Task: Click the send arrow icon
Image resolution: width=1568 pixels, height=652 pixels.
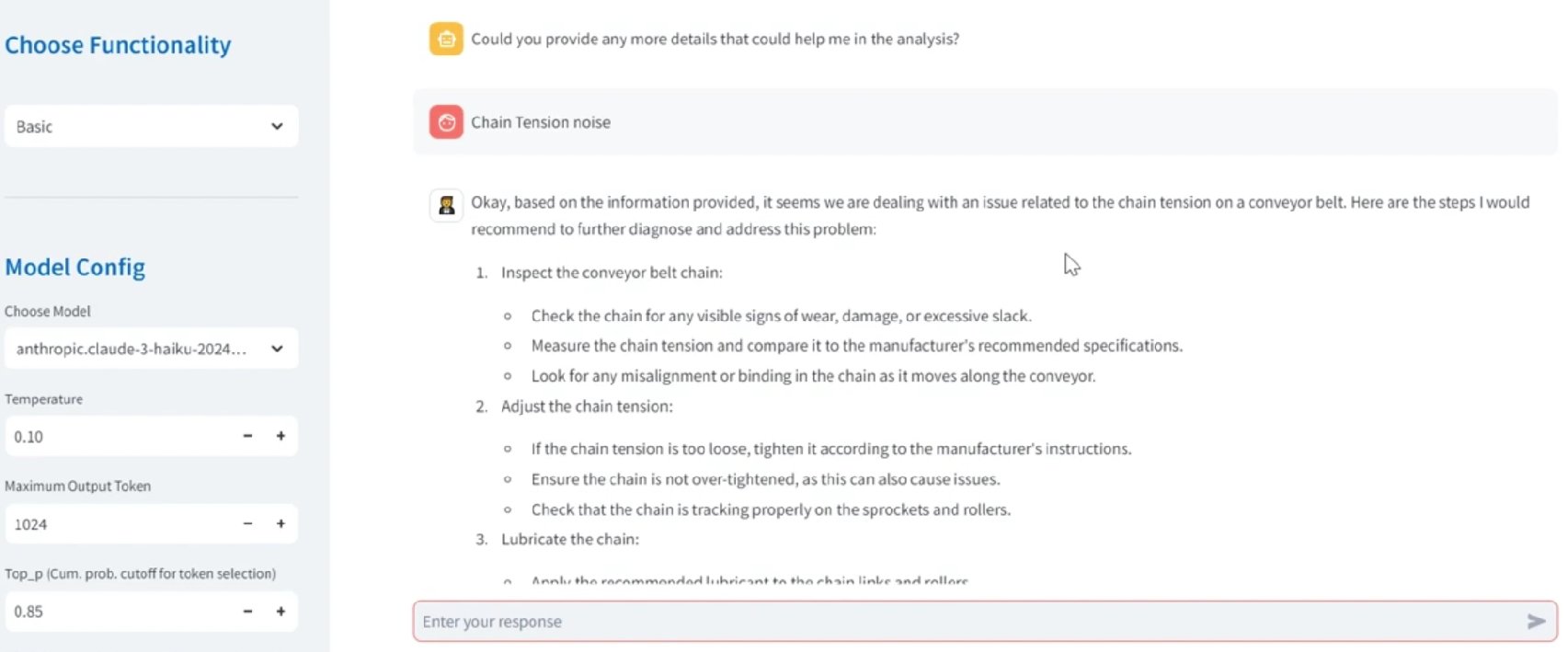Action: click(1536, 622)
